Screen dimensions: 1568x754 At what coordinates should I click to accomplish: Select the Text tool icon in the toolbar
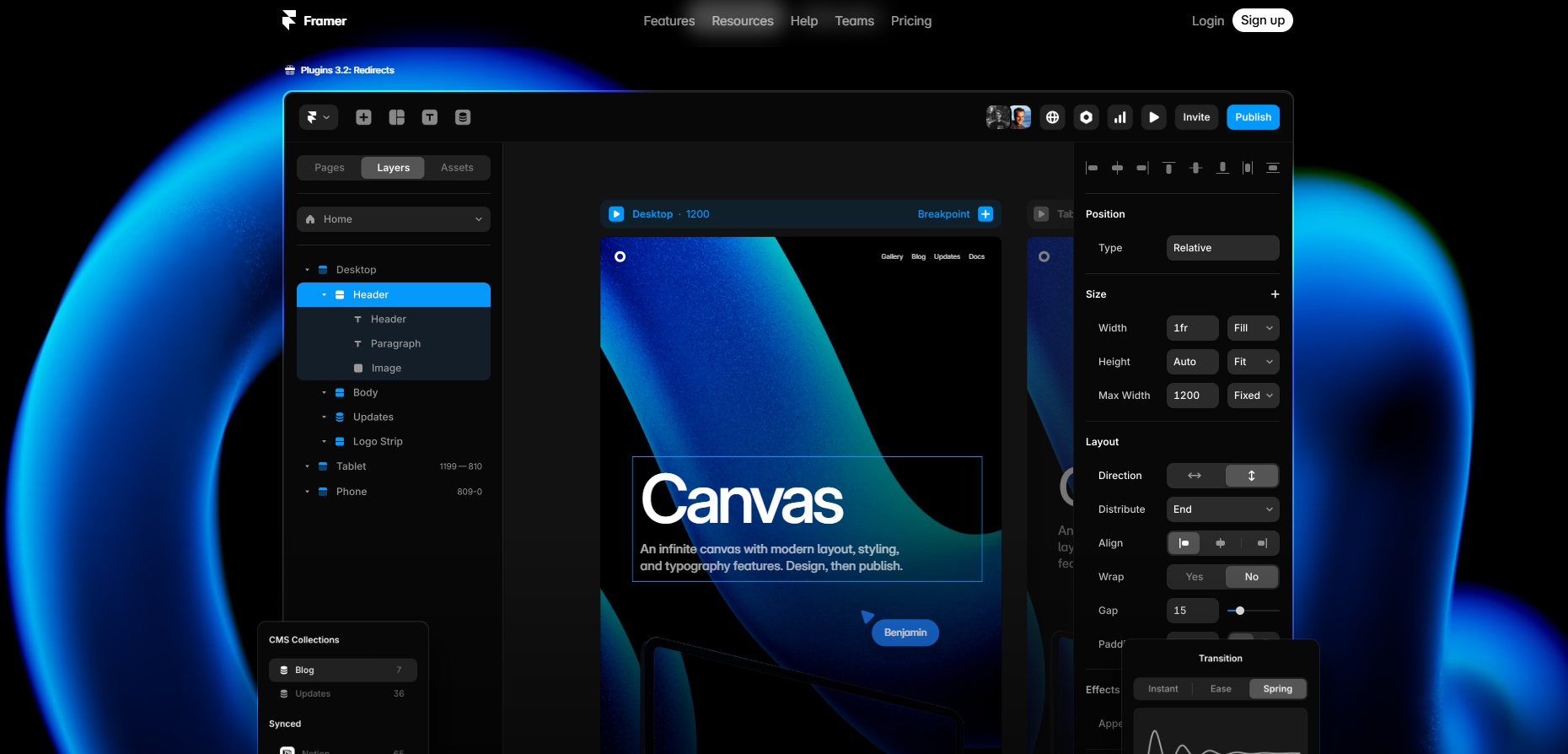coord(430,117)
